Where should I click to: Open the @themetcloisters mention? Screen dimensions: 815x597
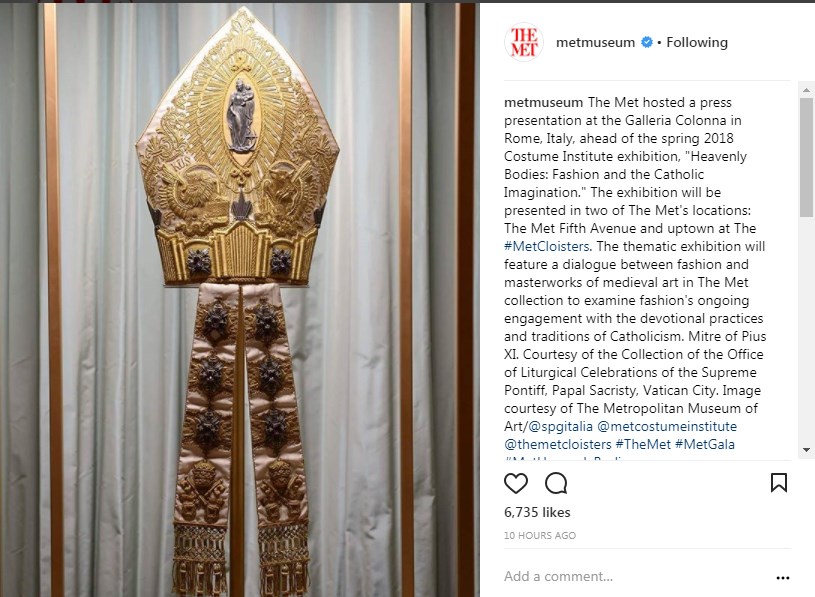click(558, 445)
